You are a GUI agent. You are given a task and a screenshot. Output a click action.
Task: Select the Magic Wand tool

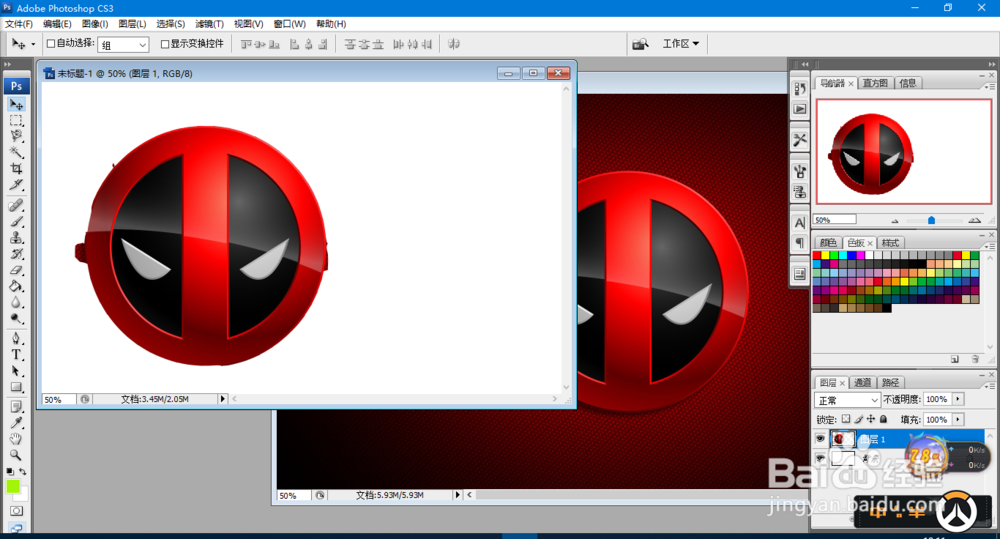click(x=17, y=152)
